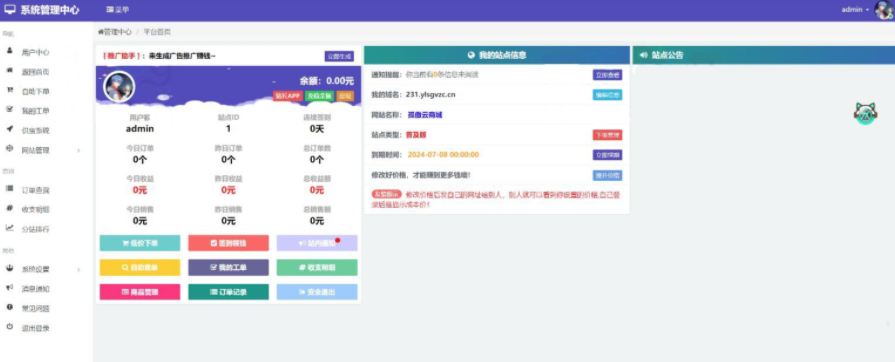This screenshot has width=895, height=362.
Task: Open 收支明细 hash icon in the sidebar
Action: pyautogui.click(x=10, y=208)
